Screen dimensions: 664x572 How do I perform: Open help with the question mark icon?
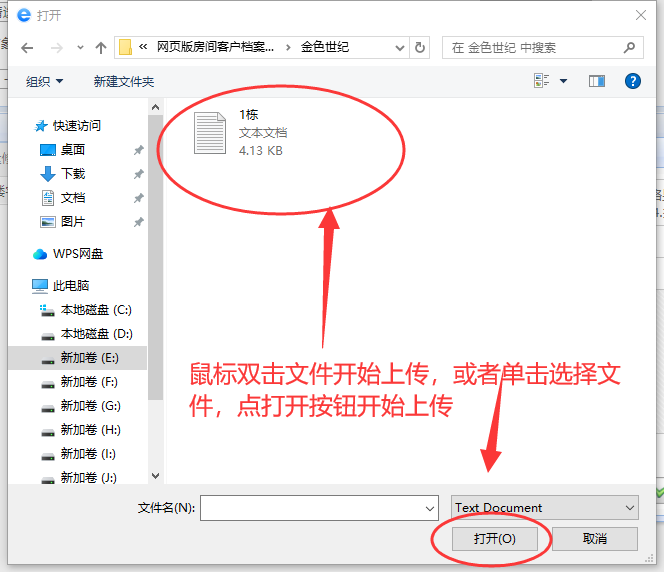click(632, 81)
